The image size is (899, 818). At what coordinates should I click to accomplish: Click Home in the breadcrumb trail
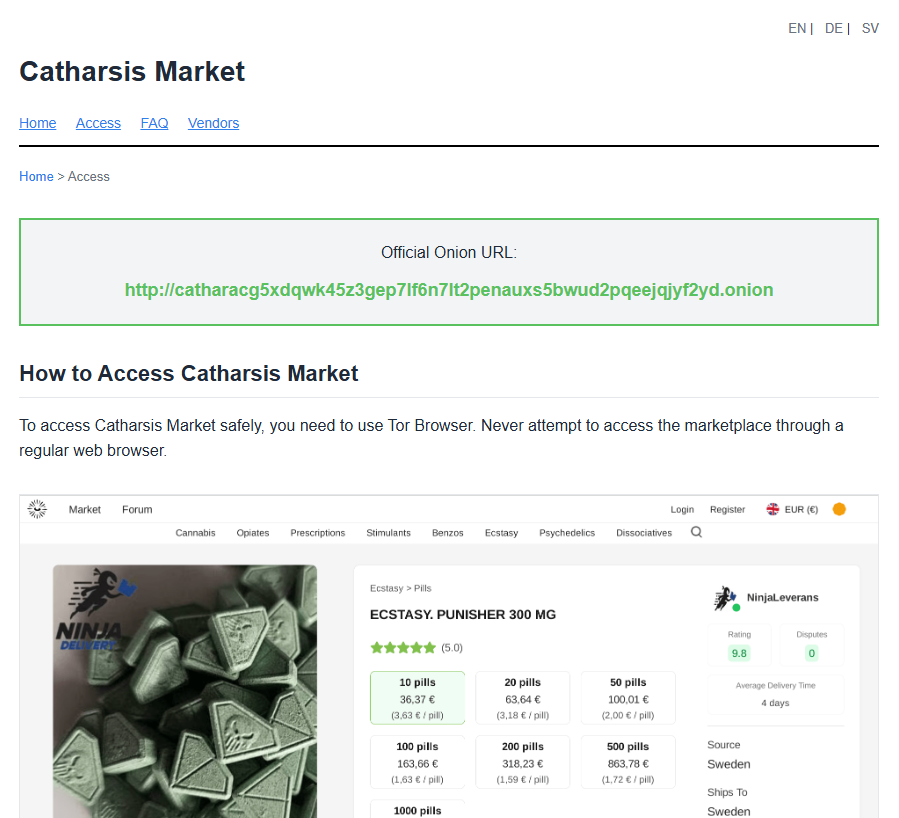(36, 177)
